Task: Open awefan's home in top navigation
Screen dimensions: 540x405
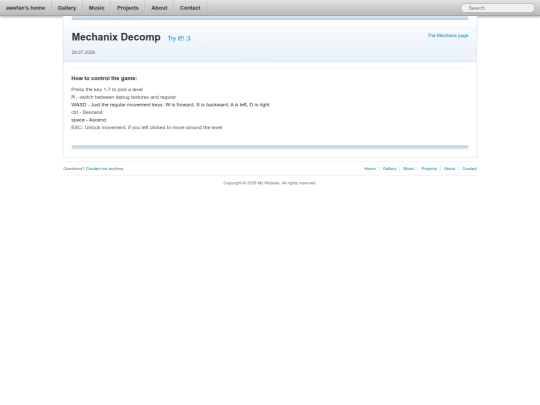Action: 25,8
